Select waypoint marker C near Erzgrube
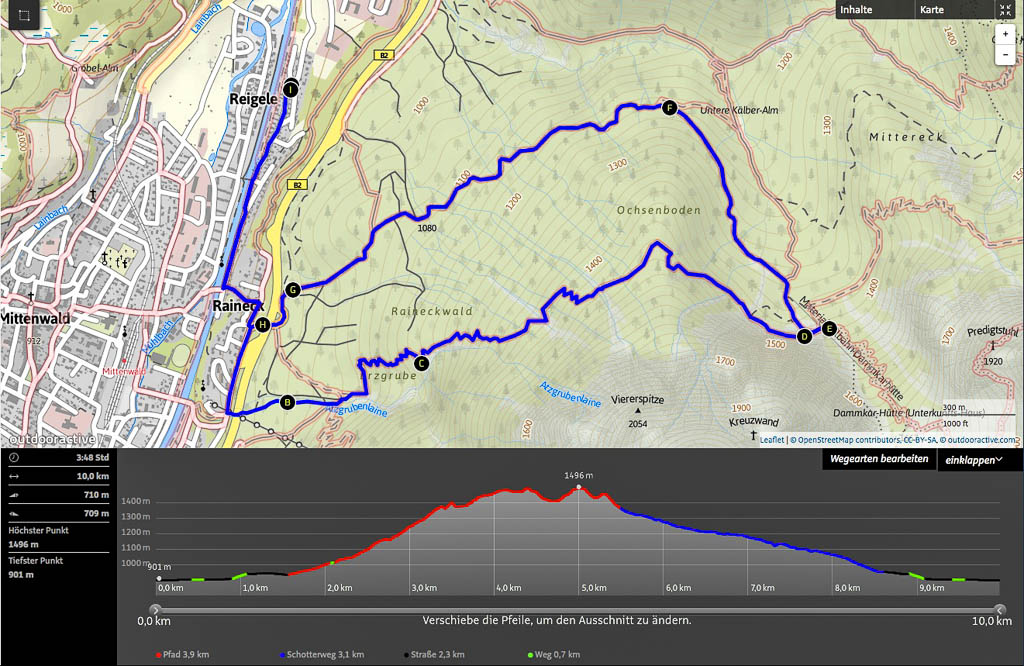 click(x=421, y=363)
